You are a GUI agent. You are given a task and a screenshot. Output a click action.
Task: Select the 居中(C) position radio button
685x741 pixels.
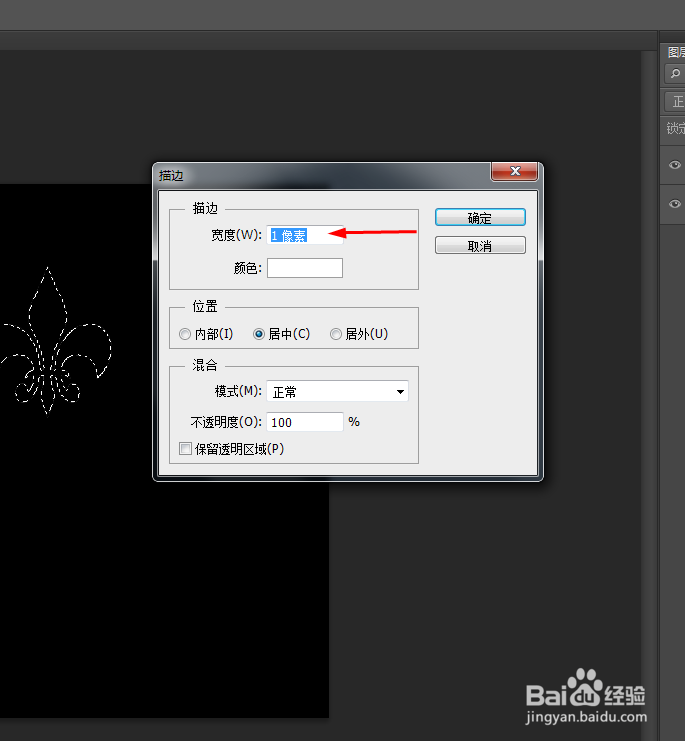point(258,334)
